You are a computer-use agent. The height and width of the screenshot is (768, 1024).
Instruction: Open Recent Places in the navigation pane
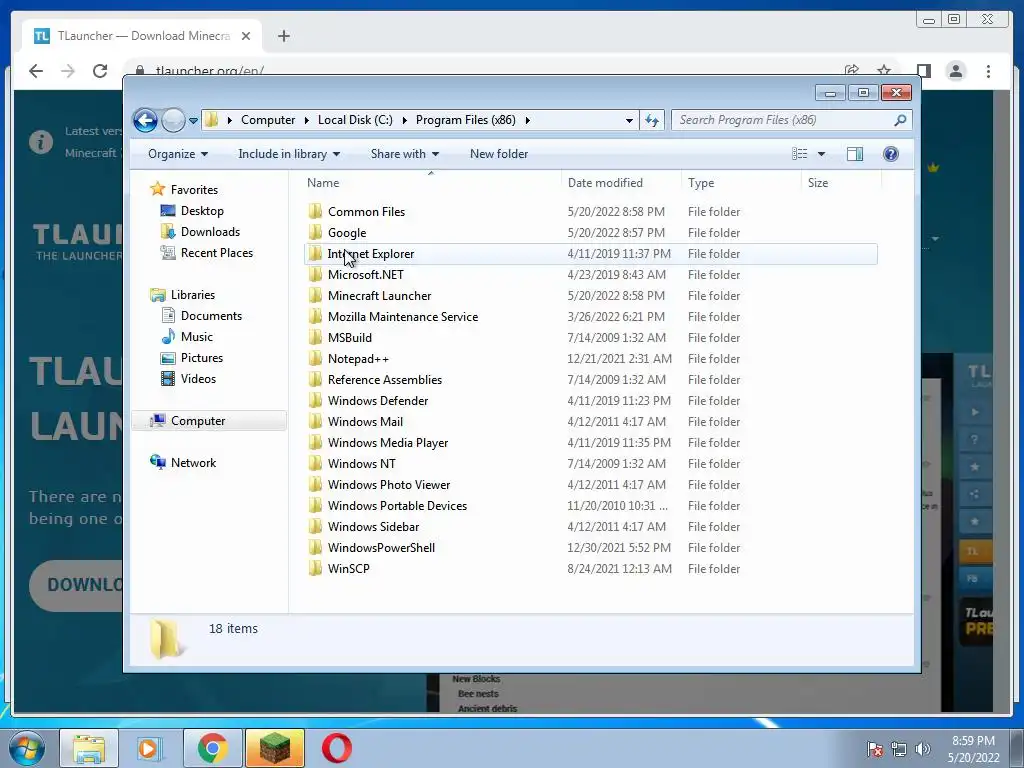[x=216, y=253]
